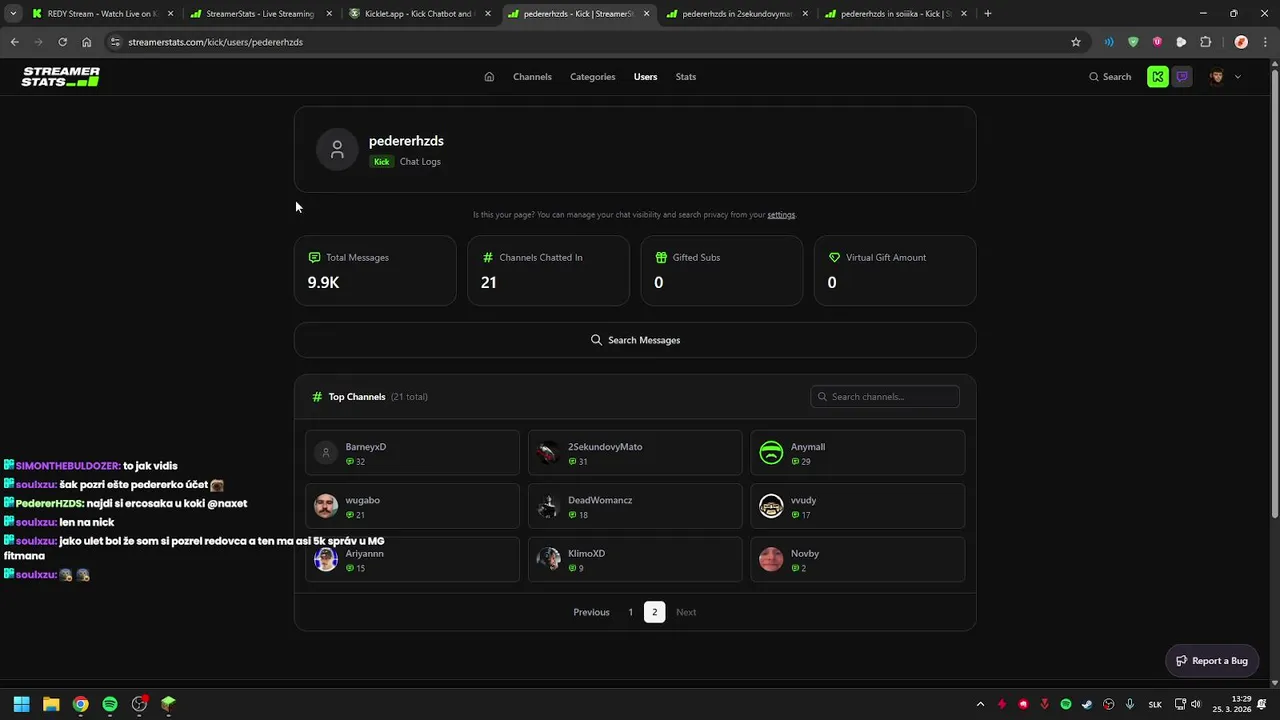Screen dimensions: 1280x720
Task: Open a new browser tab
Action: click(988, 14)
